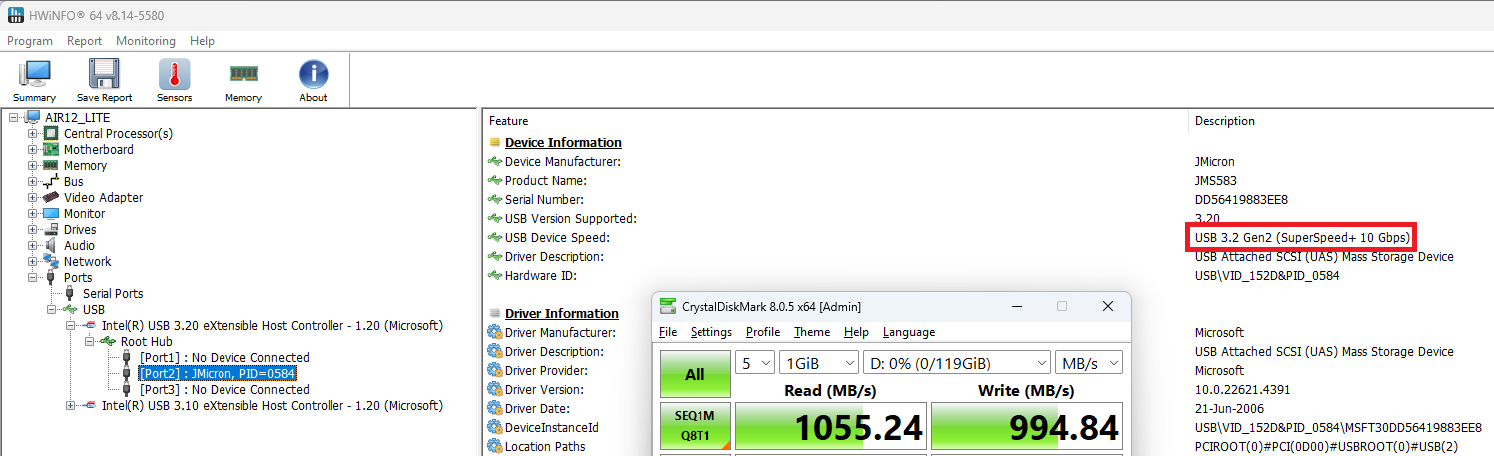The height and width of the screenshot is (456, 1494).
Task: Select the Video Adapter card icon
Action: 51,197
